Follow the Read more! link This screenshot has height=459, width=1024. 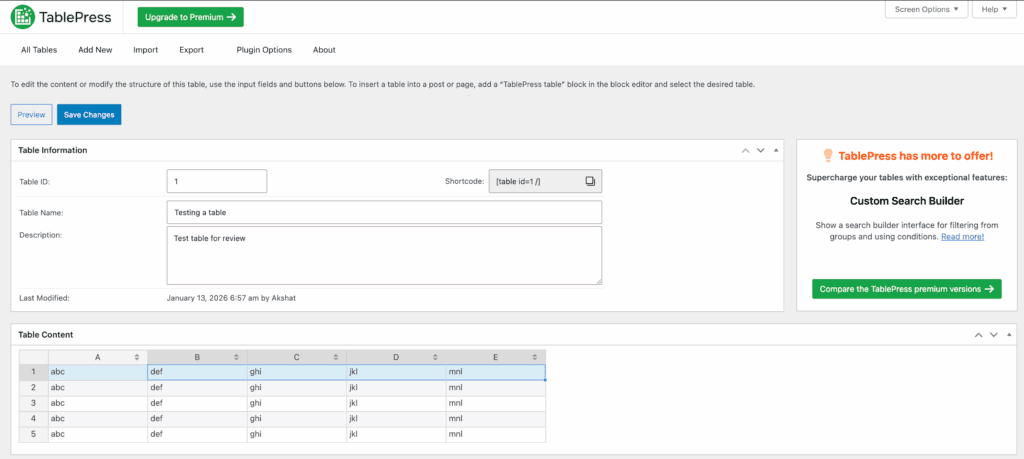[x=962, y=237]
